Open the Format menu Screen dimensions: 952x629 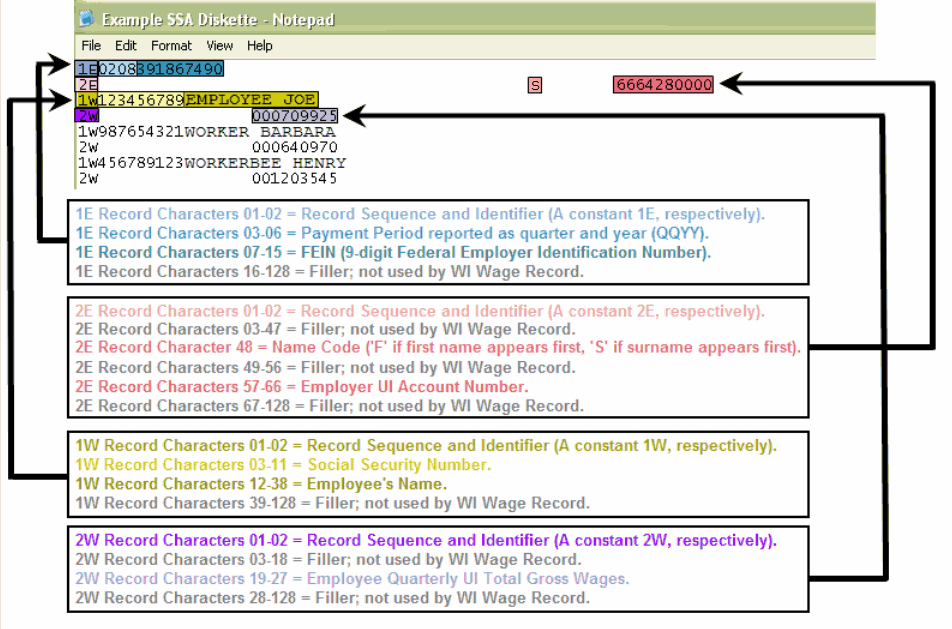(171, 46)
